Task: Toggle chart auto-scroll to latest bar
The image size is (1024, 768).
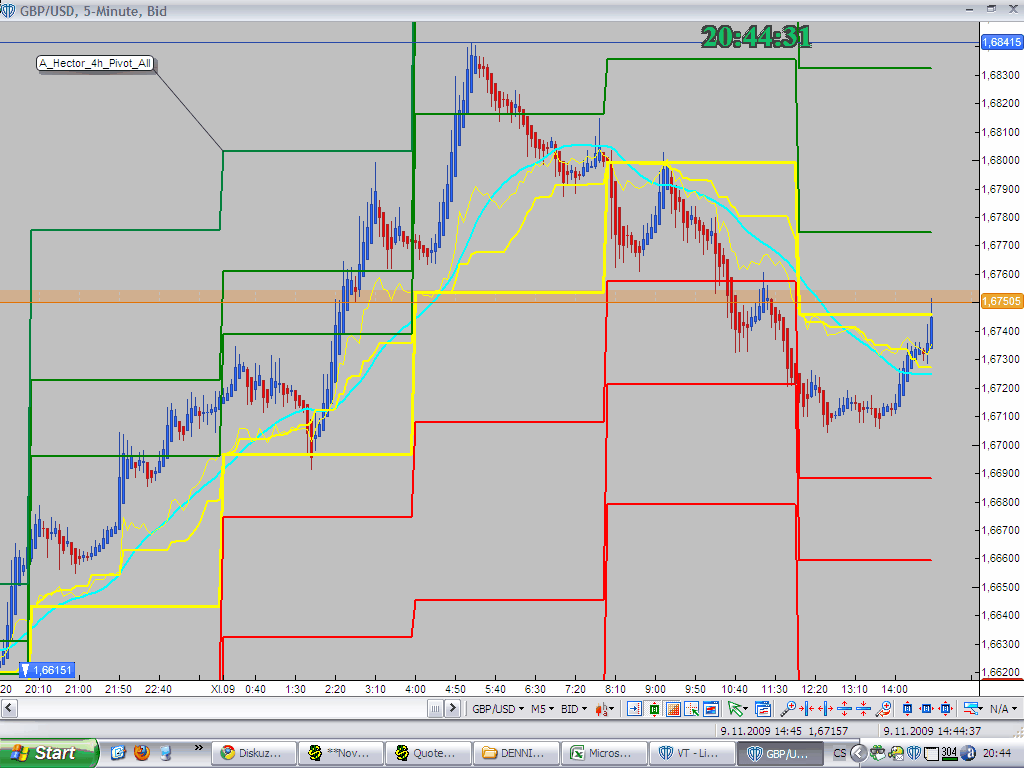Action: pyautogui.click(x=634, y=709)
